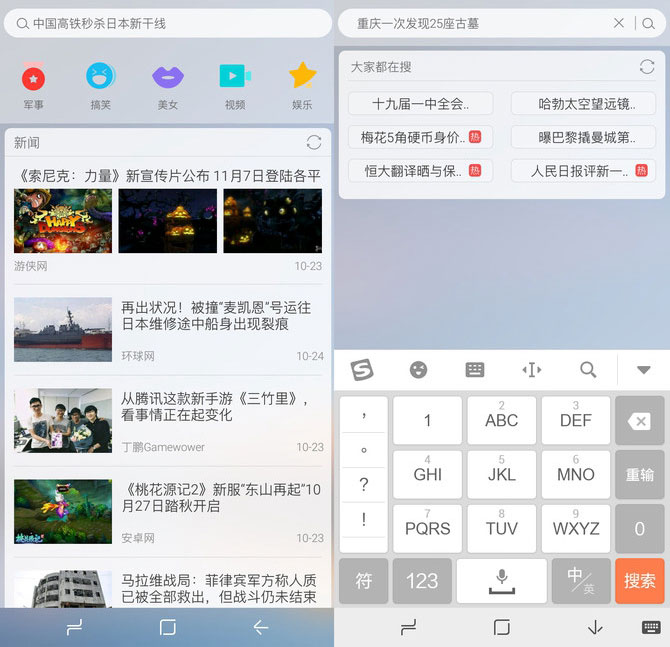Tap the orange 搜索 search key
The image size is (670, 647).
click(640, 581)
